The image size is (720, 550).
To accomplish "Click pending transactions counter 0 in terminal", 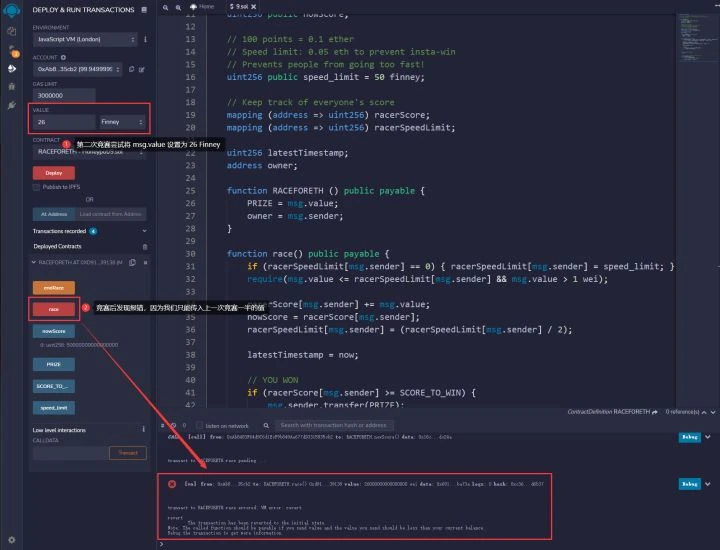I will [x=185, y=426].
